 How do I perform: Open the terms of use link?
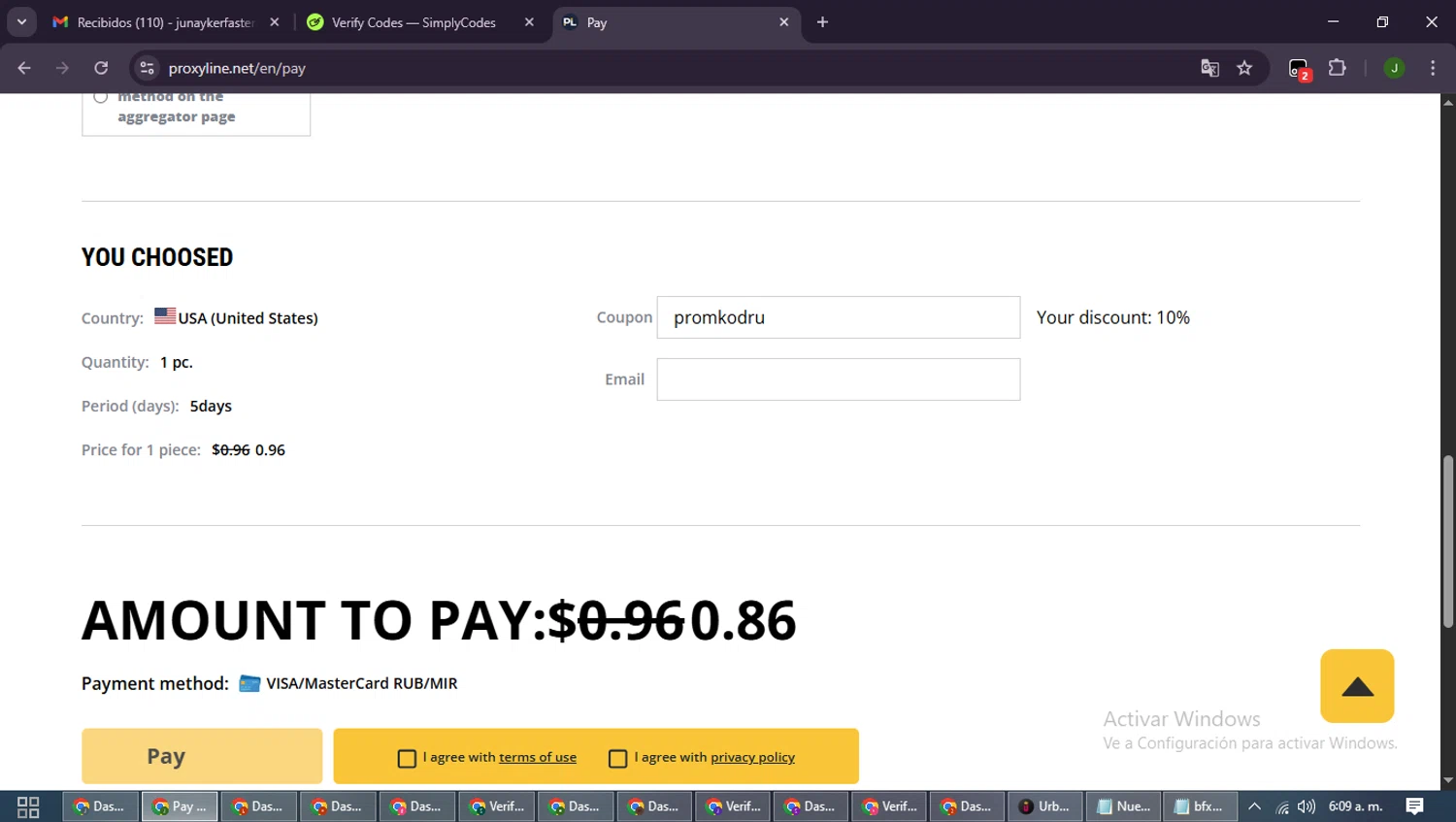(x=538, y=757)
